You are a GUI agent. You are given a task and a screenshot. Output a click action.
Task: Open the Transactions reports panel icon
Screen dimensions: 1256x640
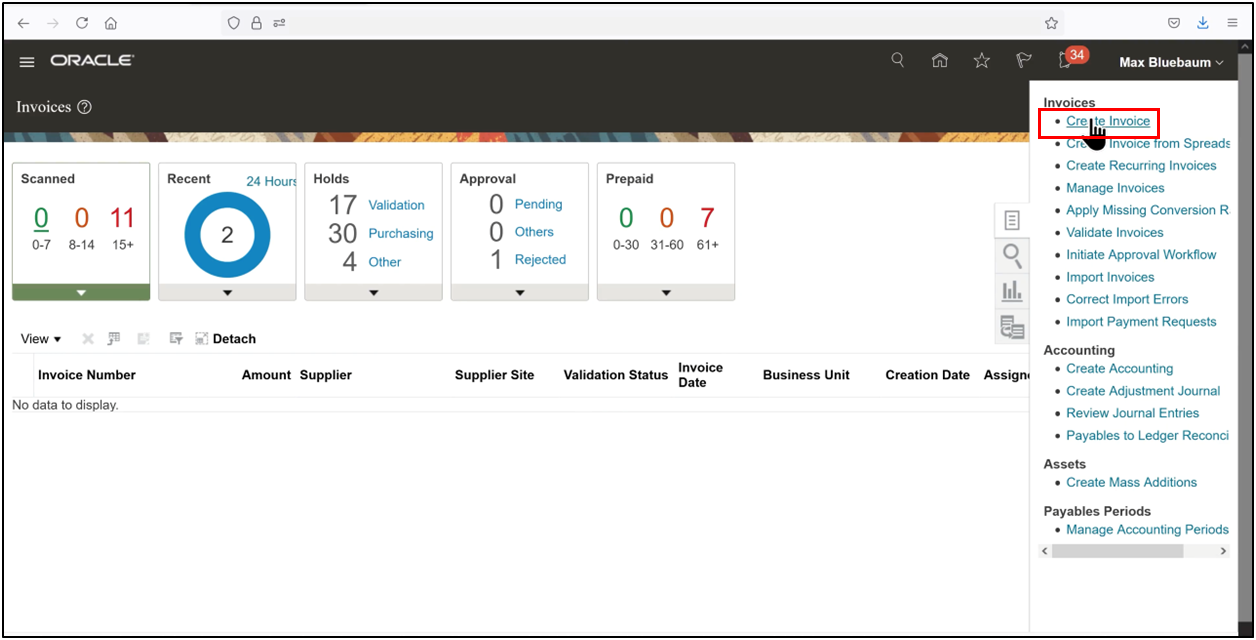pos(1012,327)
